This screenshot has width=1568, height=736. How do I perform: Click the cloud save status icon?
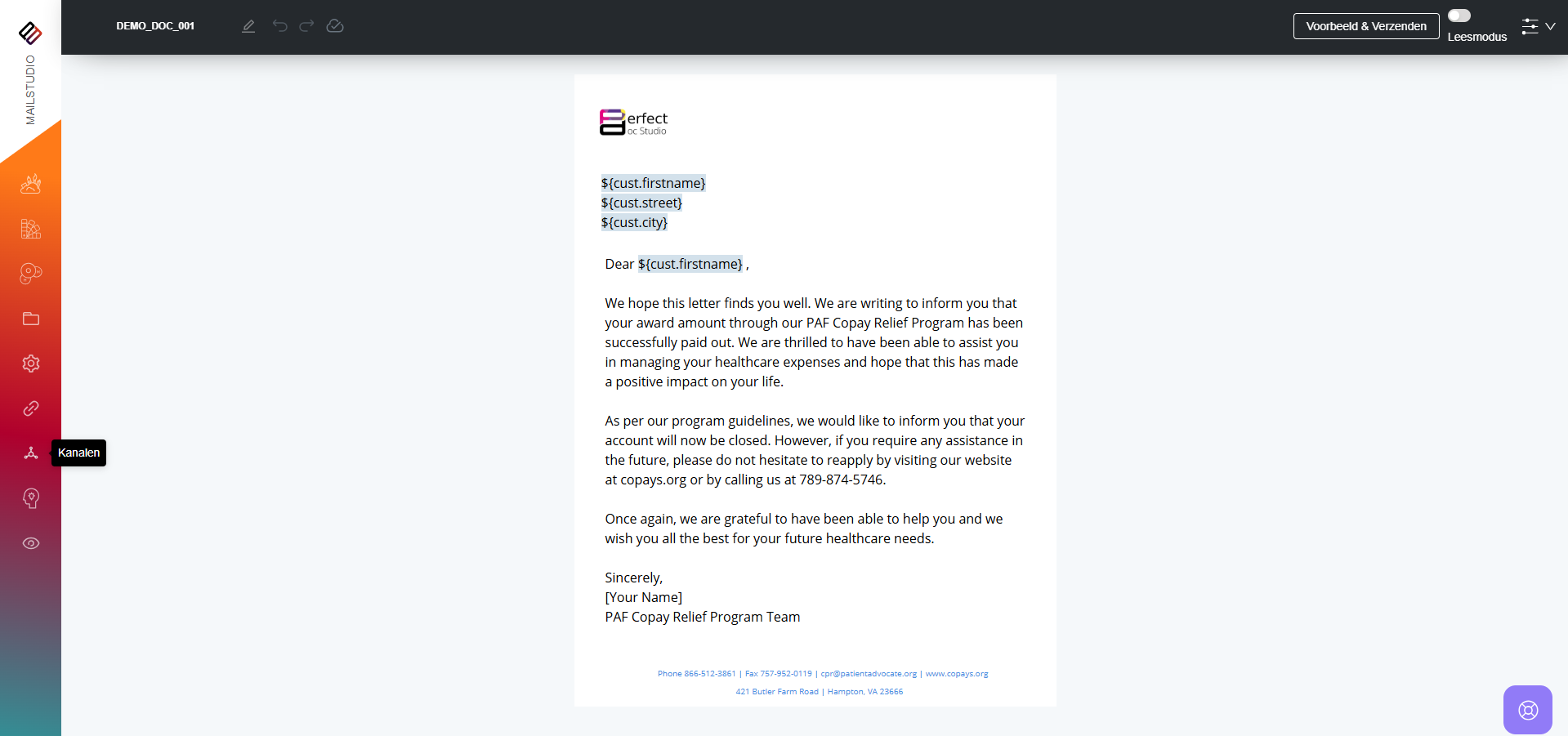(335, 26)
